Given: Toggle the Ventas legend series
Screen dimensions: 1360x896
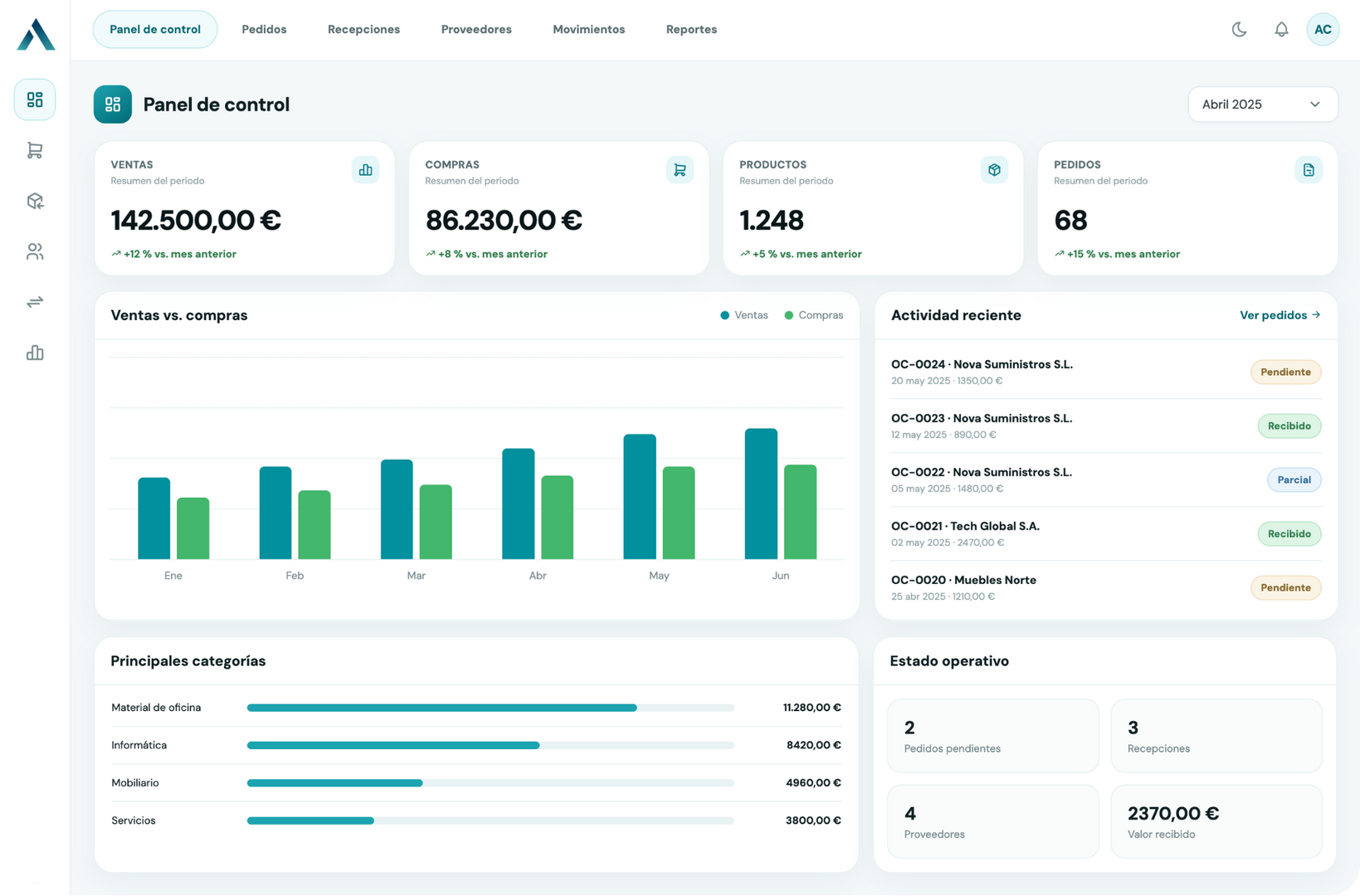Looking at the screenshot, I should [x=744, y=315].
